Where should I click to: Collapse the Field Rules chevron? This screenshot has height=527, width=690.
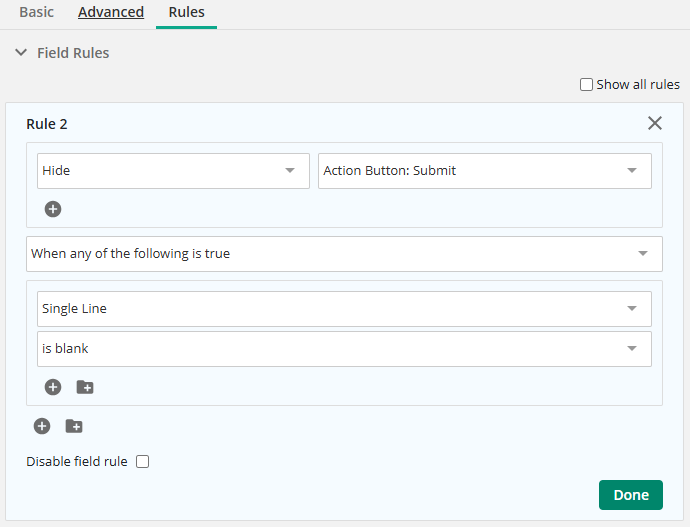[x=21, y=53]
